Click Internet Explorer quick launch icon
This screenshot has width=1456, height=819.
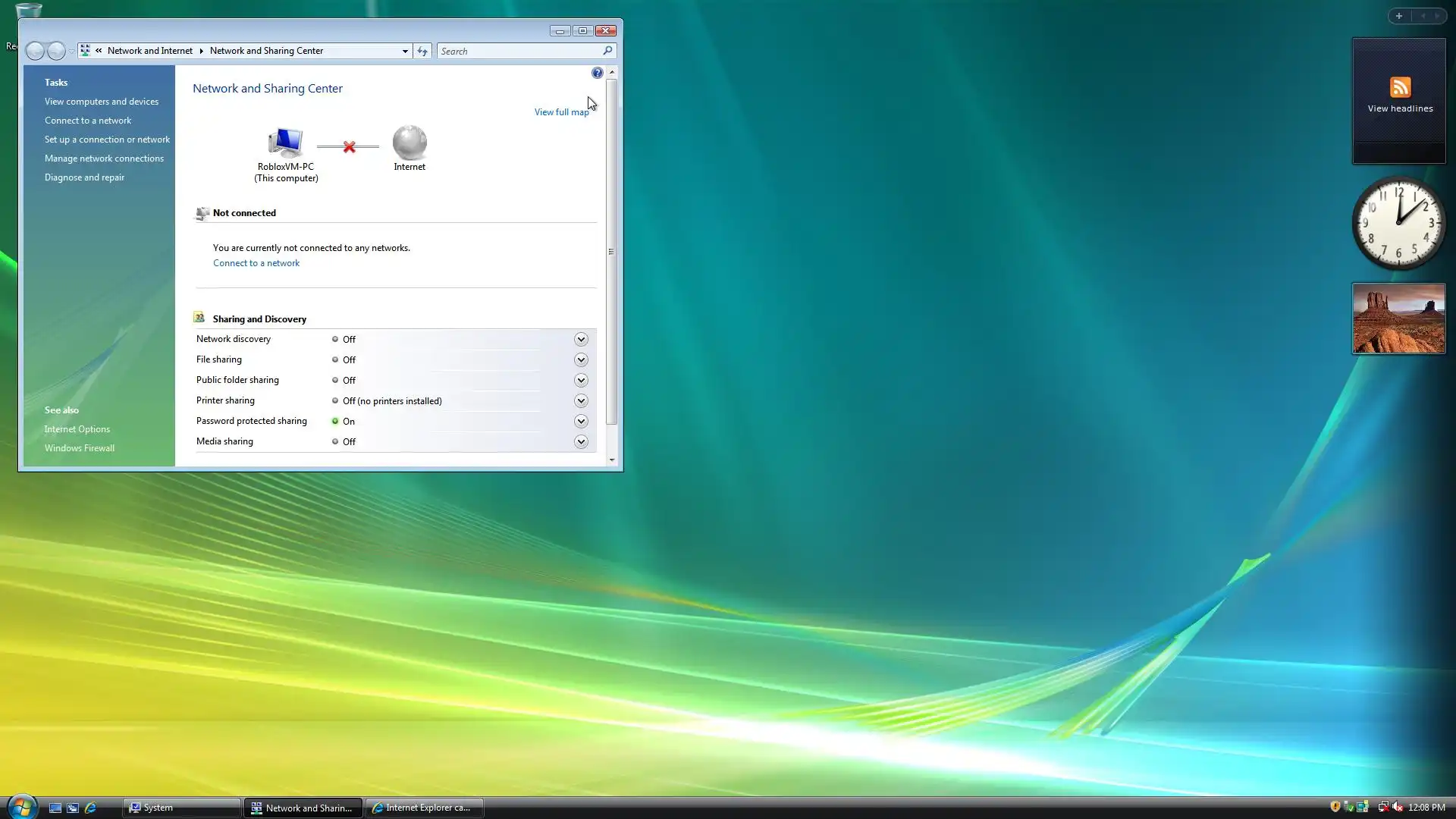[x=90, y=808]
